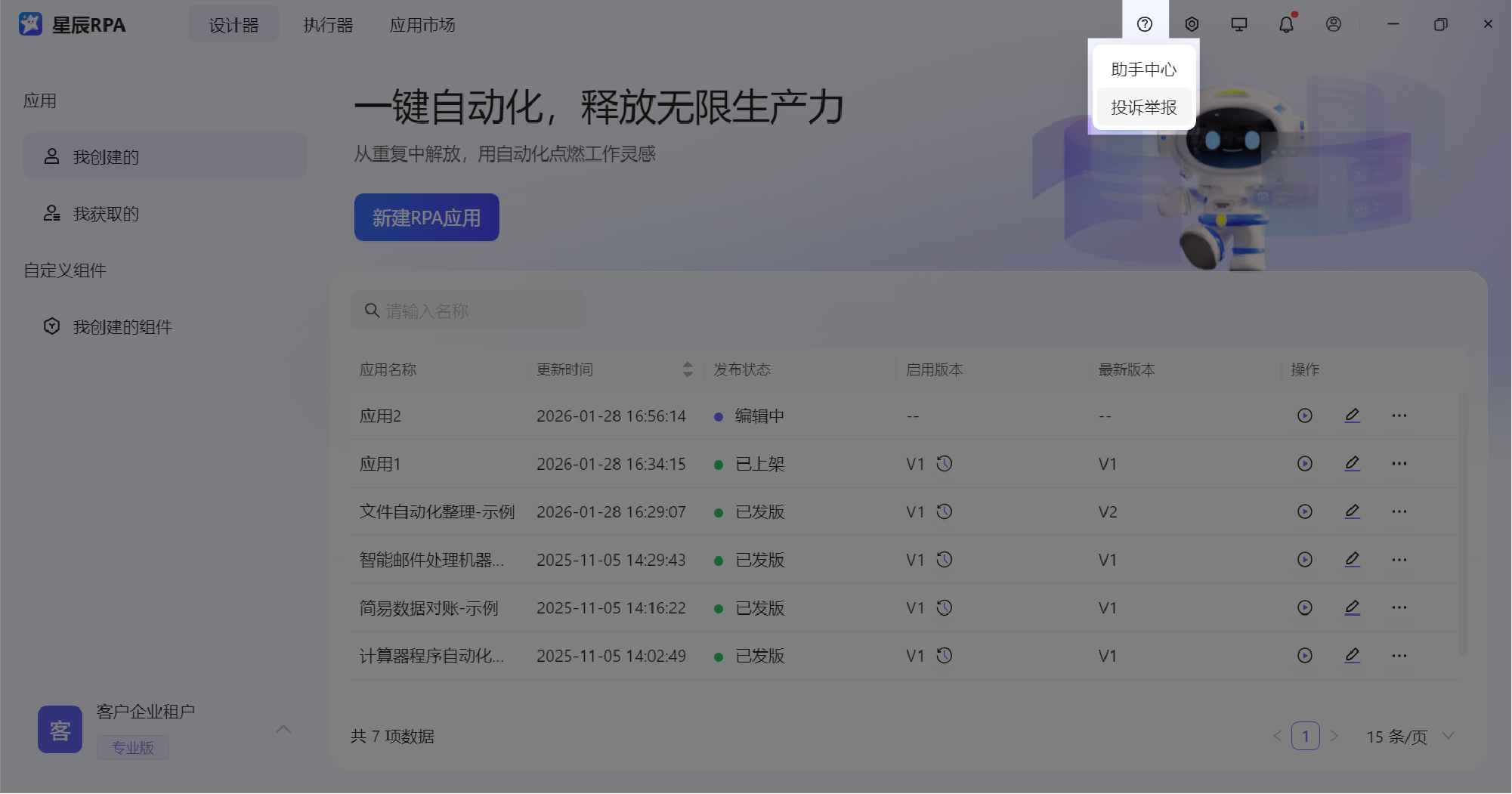Sort the table by 更新时间
Image resolution: width=1512 pixels, height=794 pixels.
click(x=687, y=369)
